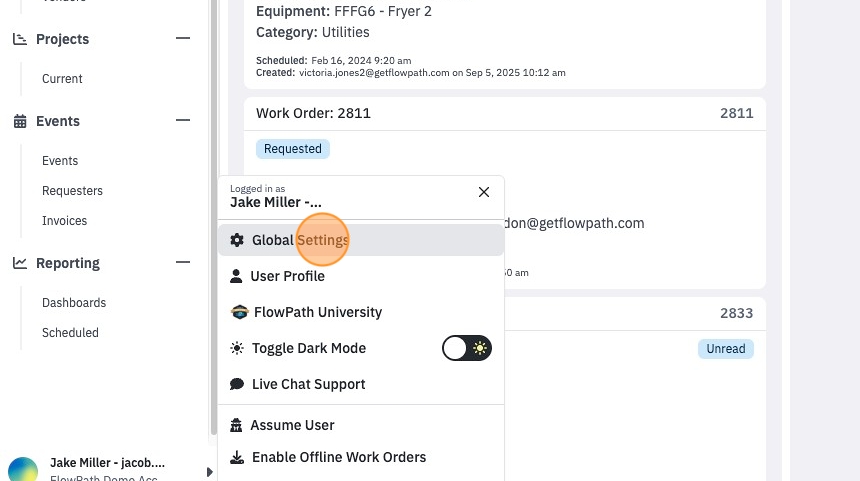The image size is (860, 481).
Task: Click the Assume User icon
Action: [236, 425]
